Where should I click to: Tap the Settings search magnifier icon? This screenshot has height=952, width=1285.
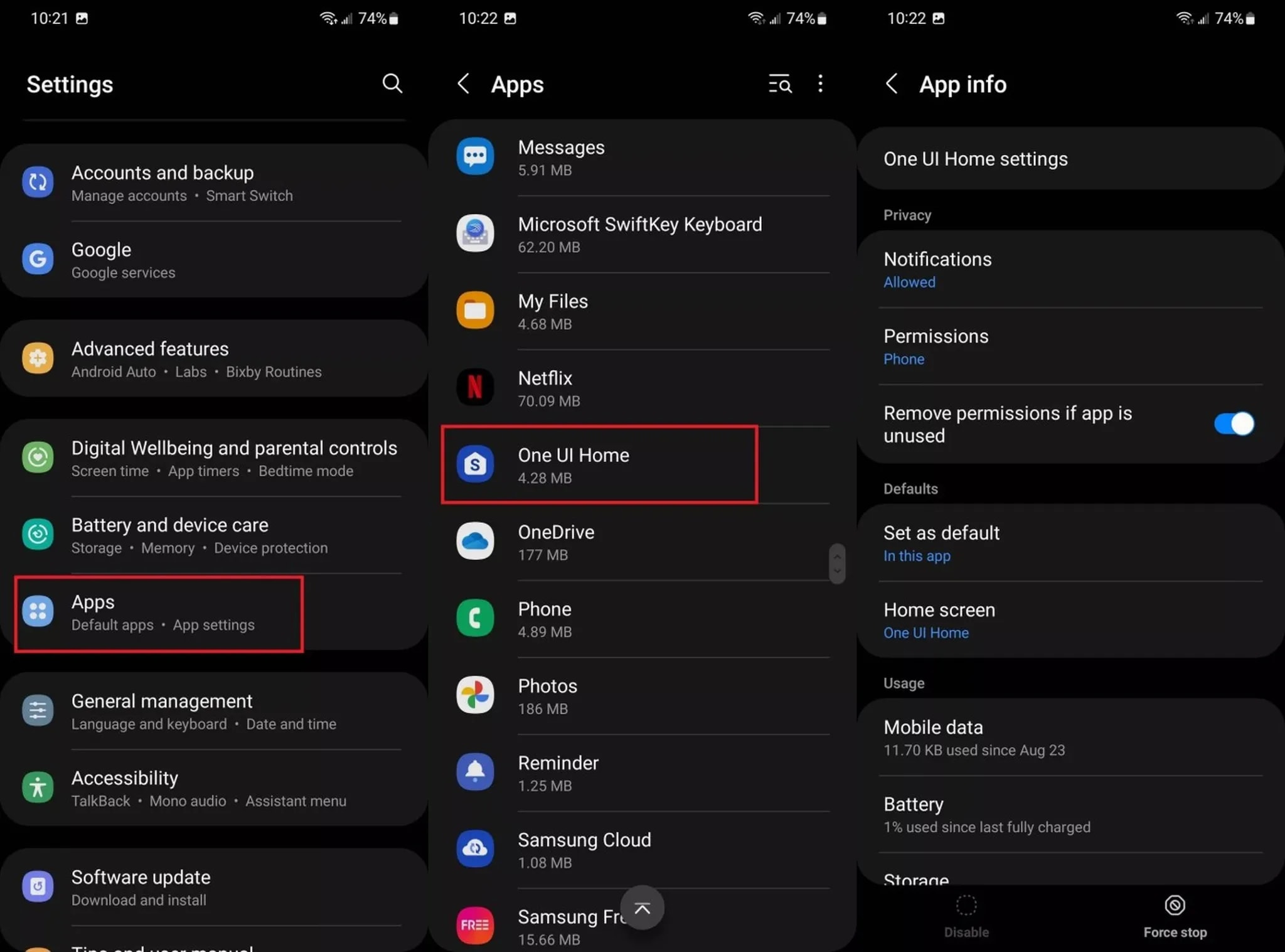pyautogui.click(x=392, y=83)
